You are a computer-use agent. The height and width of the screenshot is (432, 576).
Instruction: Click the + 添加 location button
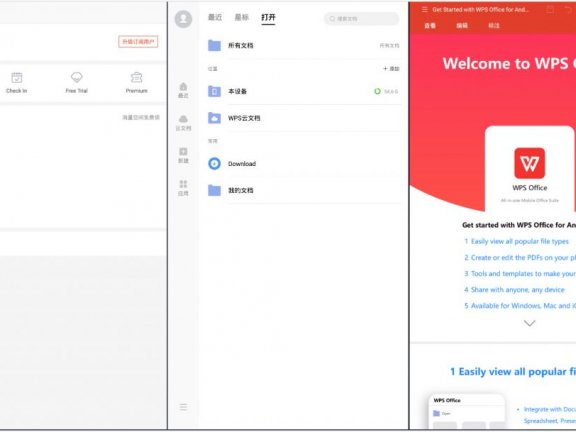[391, 68]
